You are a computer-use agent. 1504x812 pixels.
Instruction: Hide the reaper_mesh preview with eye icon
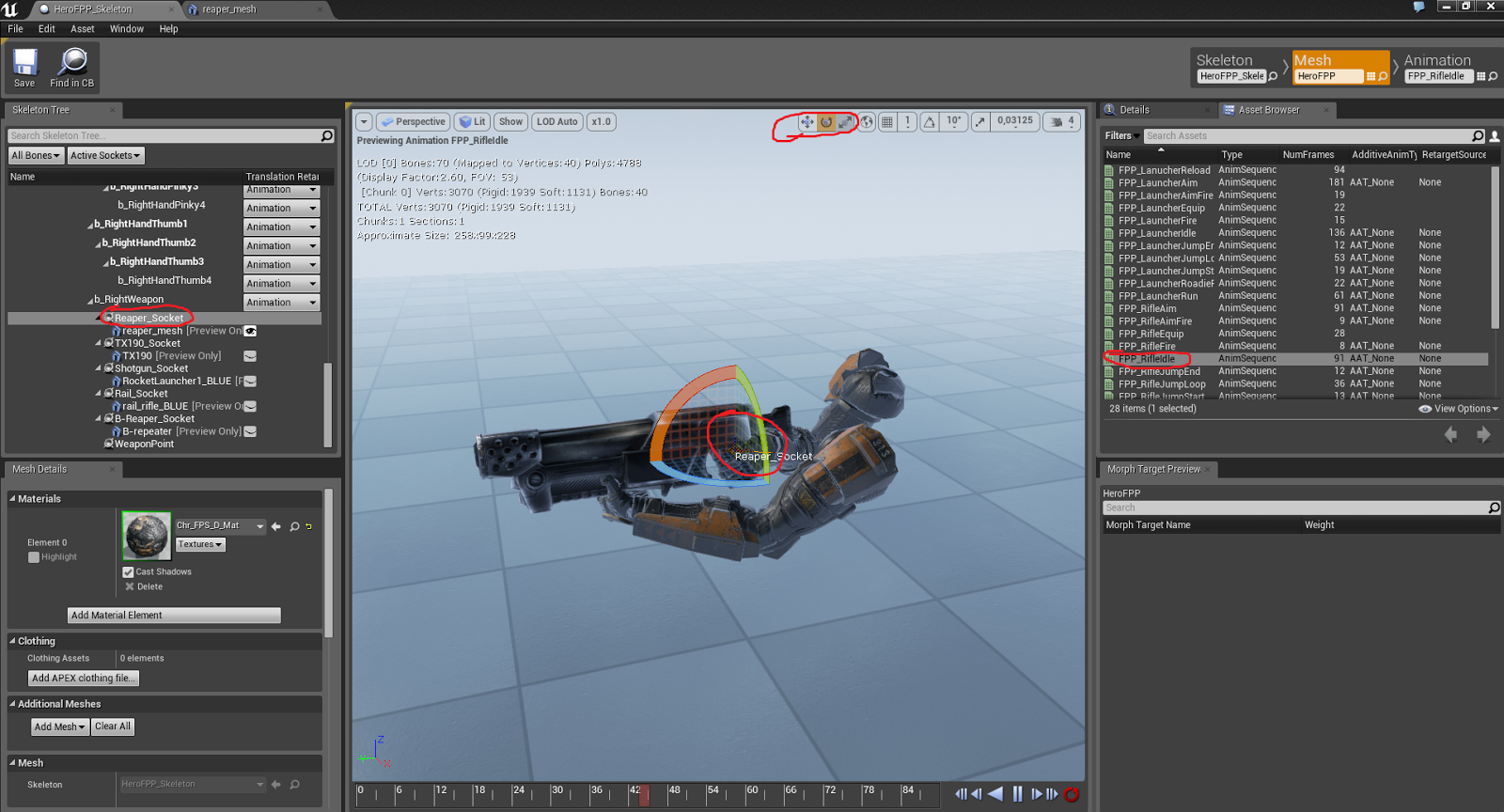tap(250, 331)
